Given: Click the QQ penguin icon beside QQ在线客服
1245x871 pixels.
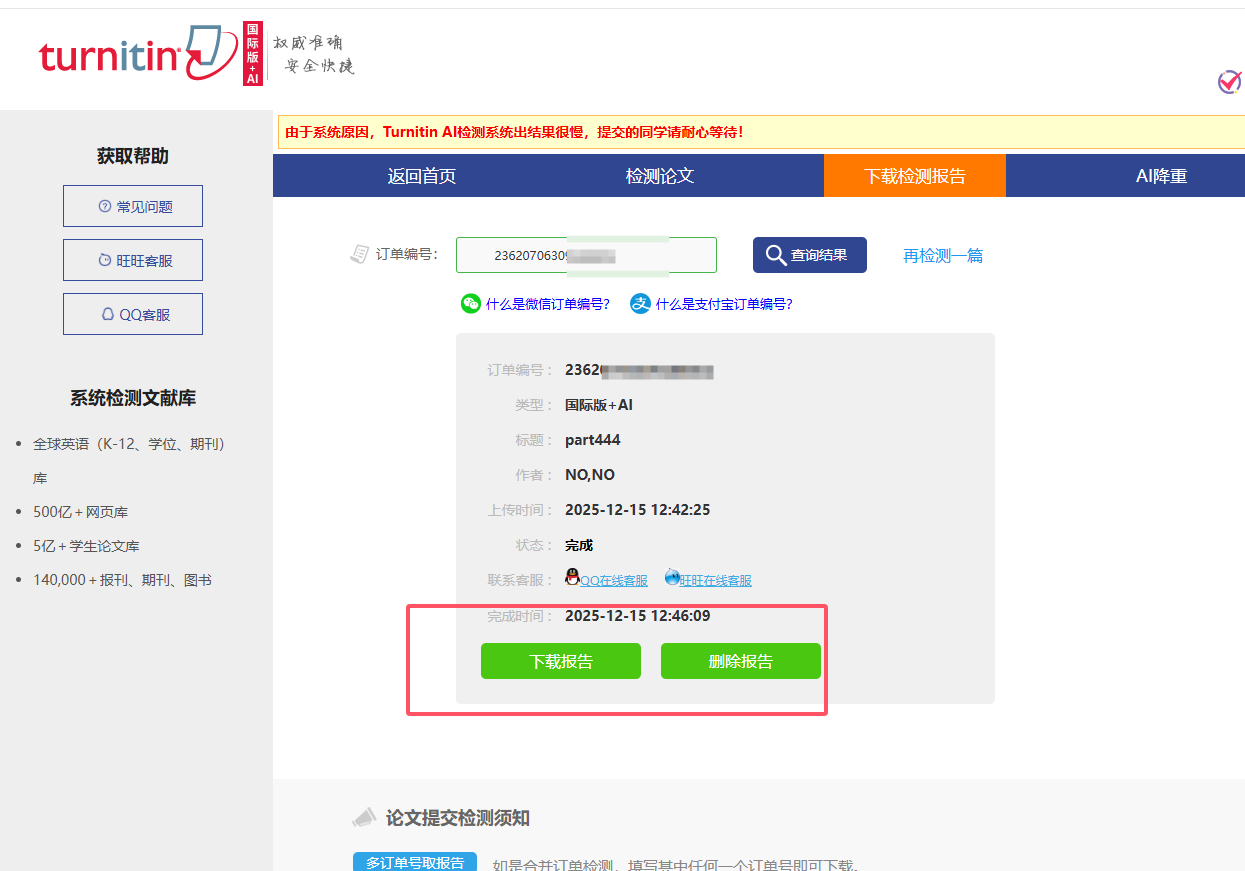Looking at the screenshot, I should coord(571,576).
